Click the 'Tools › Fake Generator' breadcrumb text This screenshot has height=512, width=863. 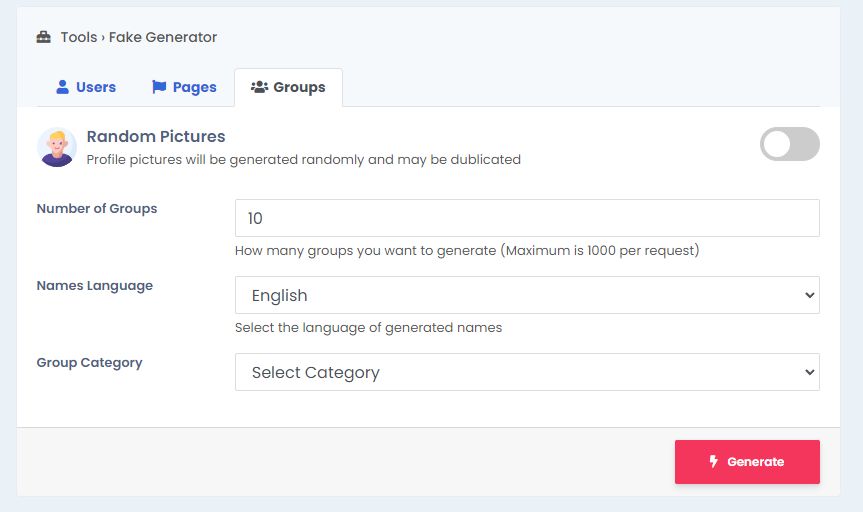click(139, 37)
